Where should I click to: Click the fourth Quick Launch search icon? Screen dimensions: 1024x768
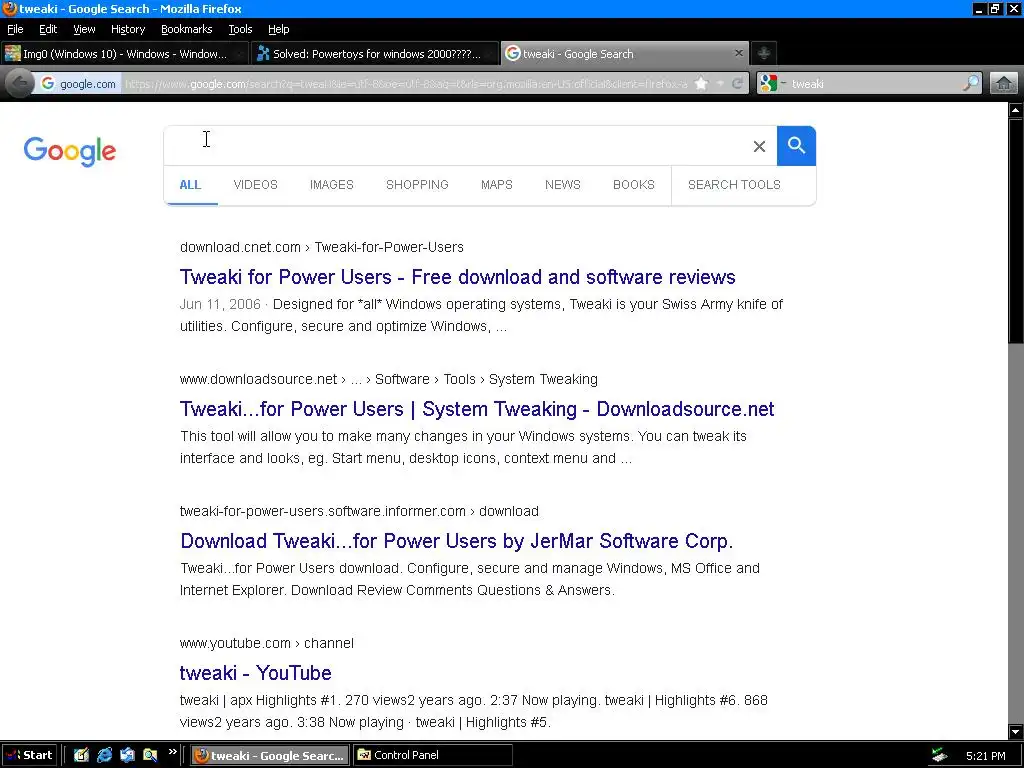coord(150,755)
